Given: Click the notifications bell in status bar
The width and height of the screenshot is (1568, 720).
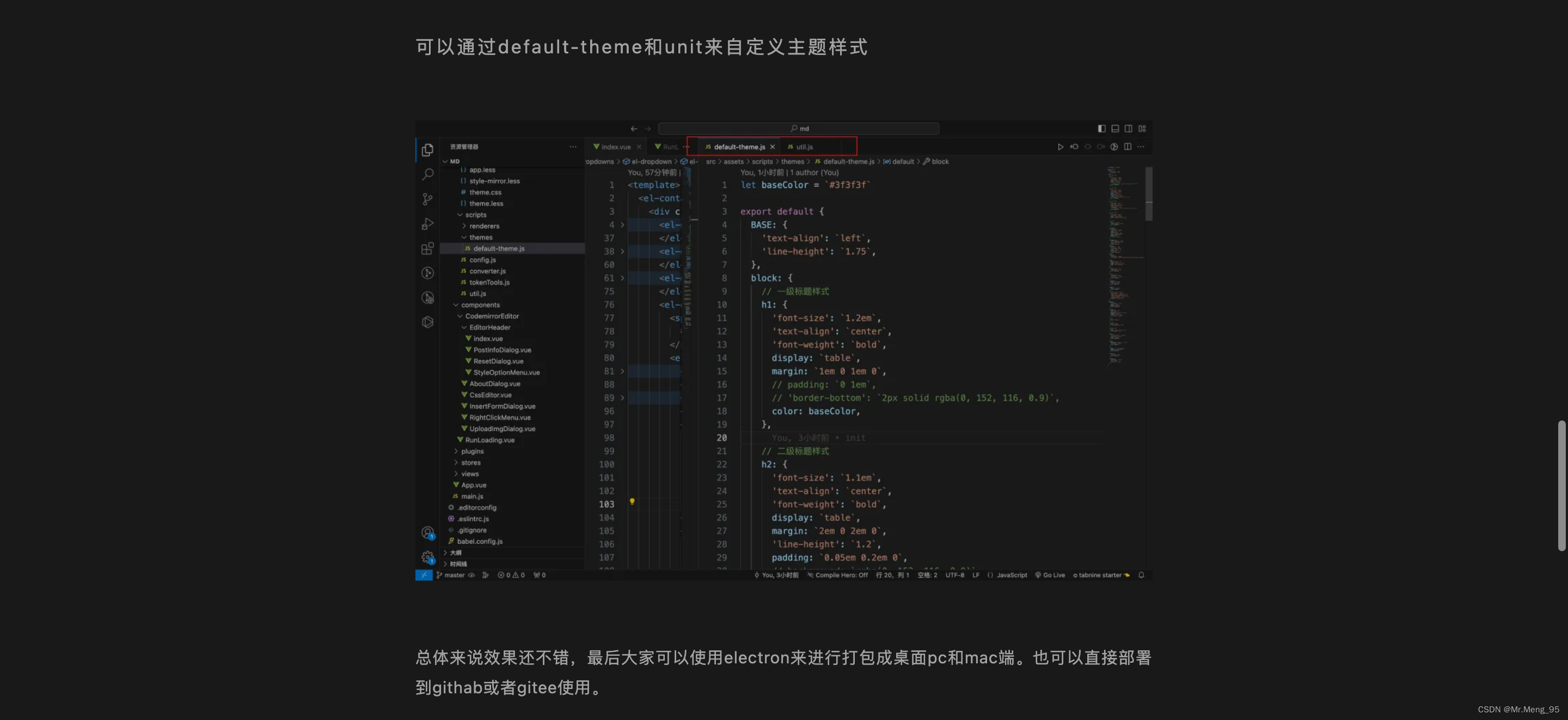Looking at the screenshot, I should [1141, 575].
